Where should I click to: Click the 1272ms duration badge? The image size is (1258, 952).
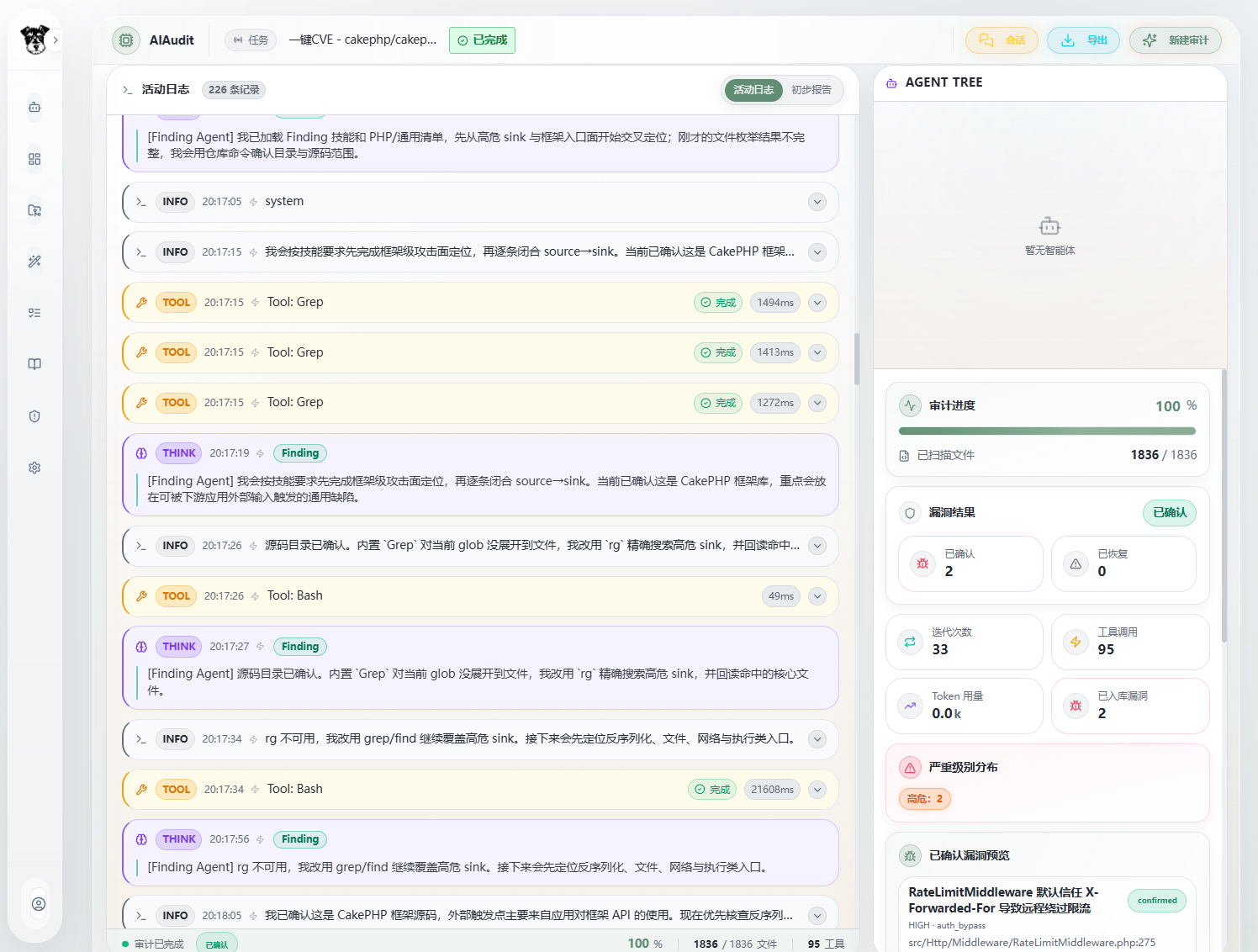[x=775, y=403]
